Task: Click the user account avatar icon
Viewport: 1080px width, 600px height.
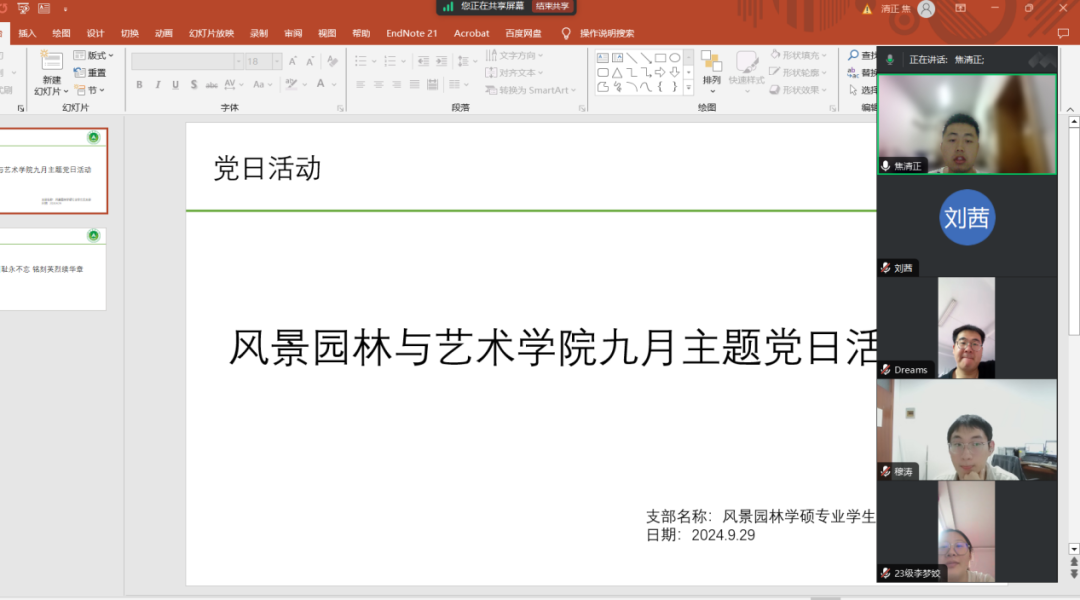Action: pyautogui.click(x=926, y=9)
